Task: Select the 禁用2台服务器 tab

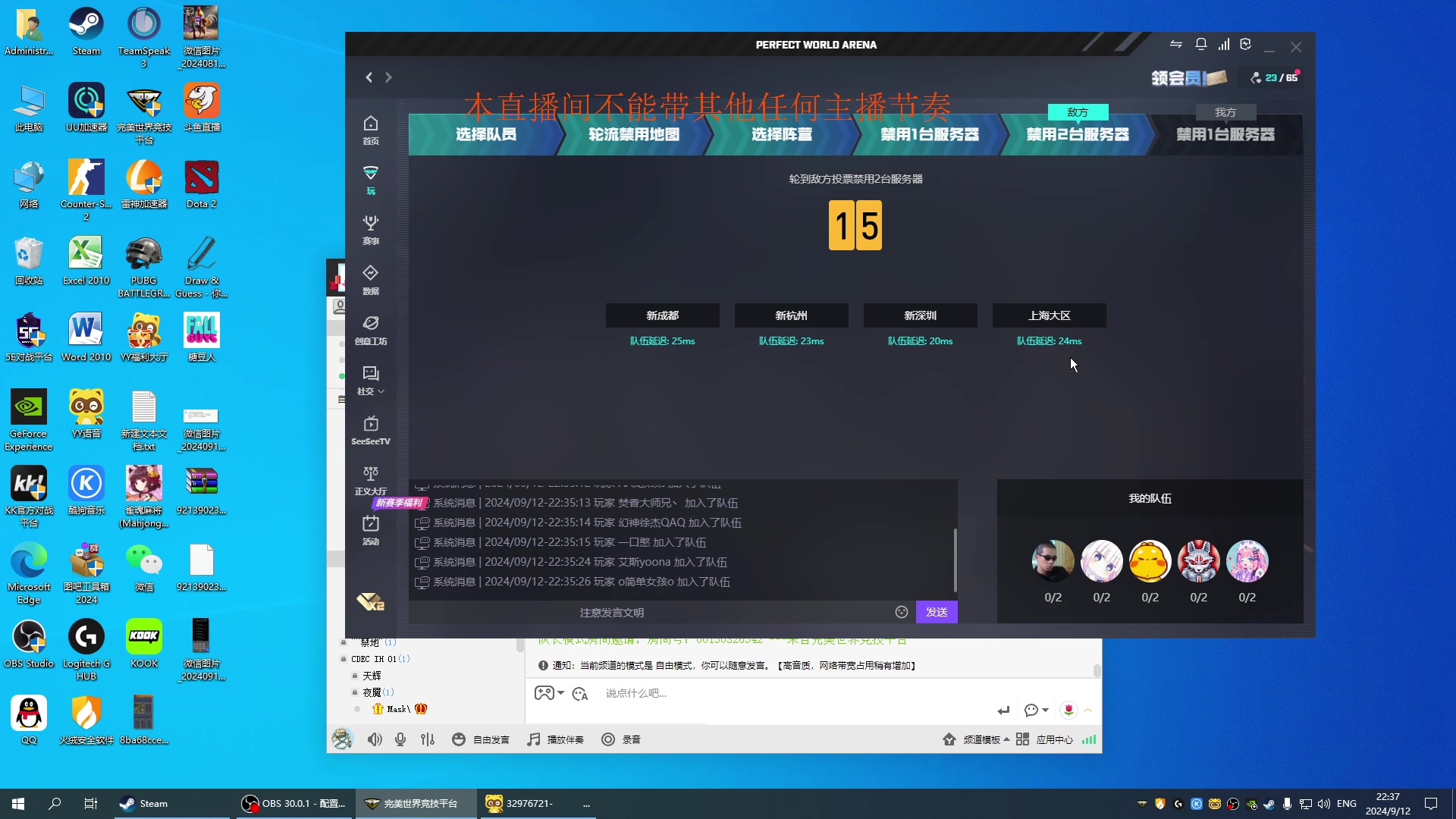Action: pyautogui.click(x=1077, y=134)
